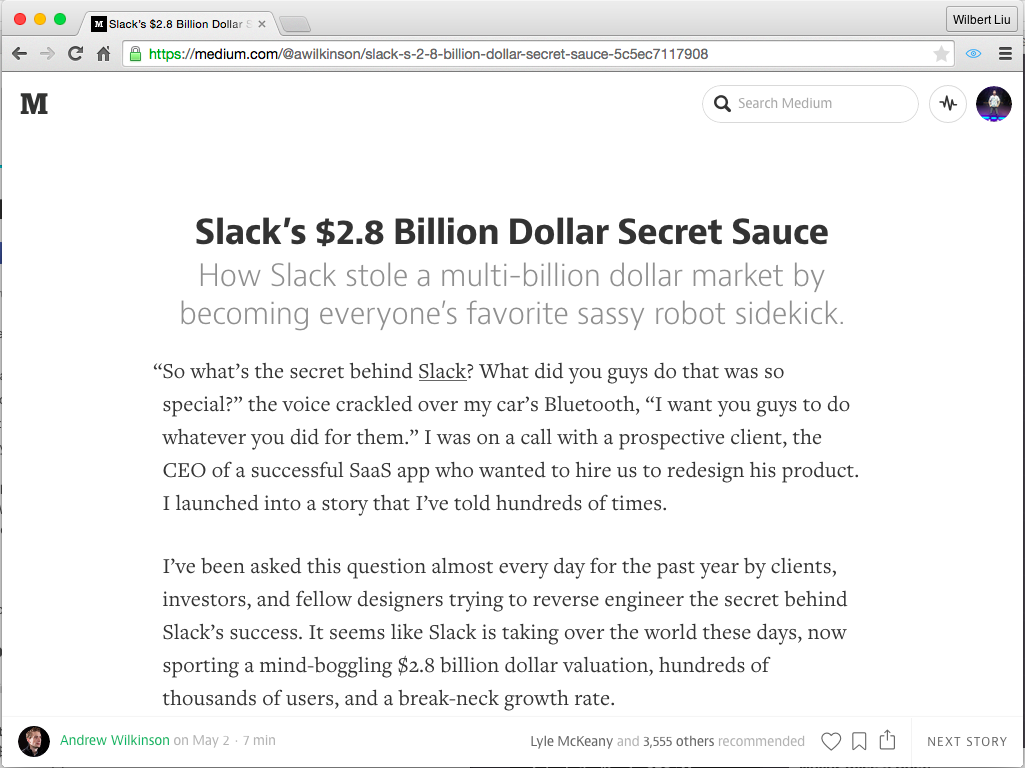The height and width of the screenshot is (768, 1025).
Task: Recommend the story with heart icon
Action: pos(831,741)
